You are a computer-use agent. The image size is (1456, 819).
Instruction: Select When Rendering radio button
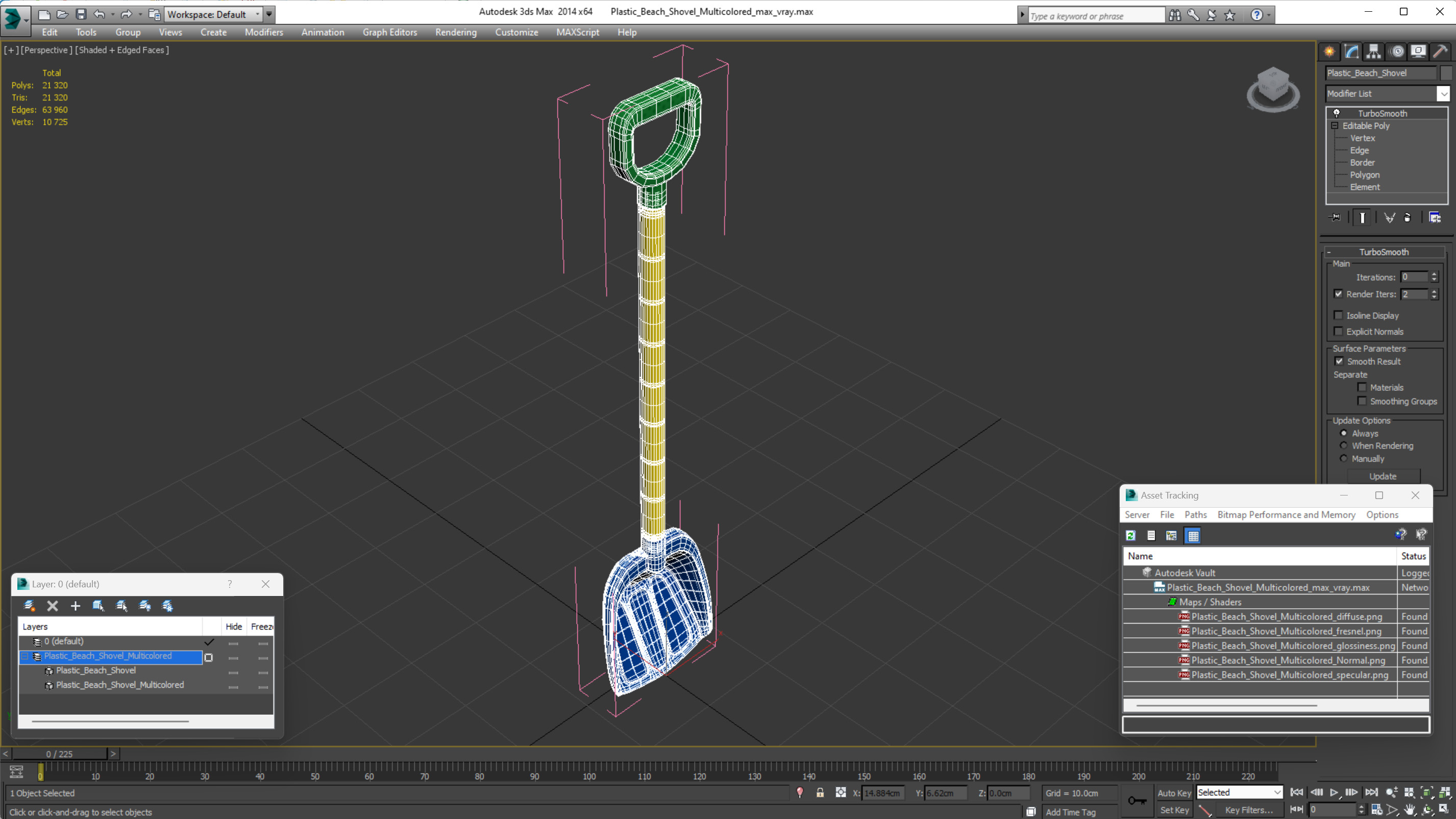(1344, 445)
